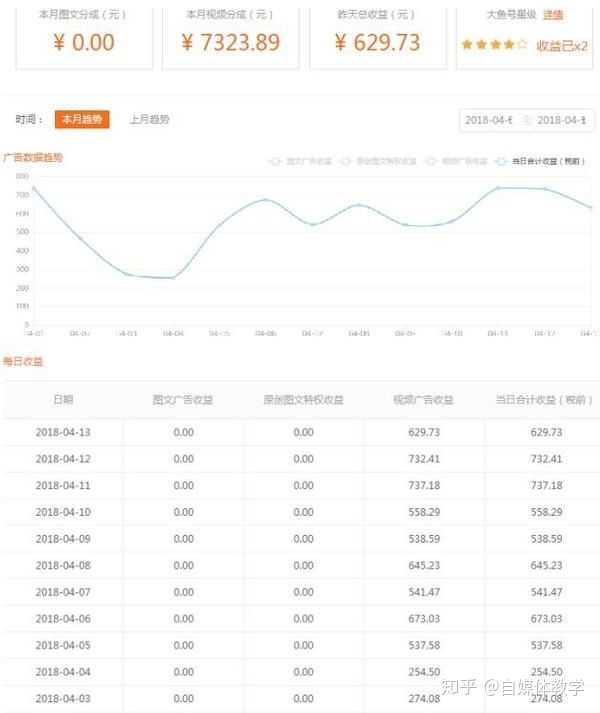600x713 pixels.
Task: Click the end date field of range
Action: tap(561, 120)
